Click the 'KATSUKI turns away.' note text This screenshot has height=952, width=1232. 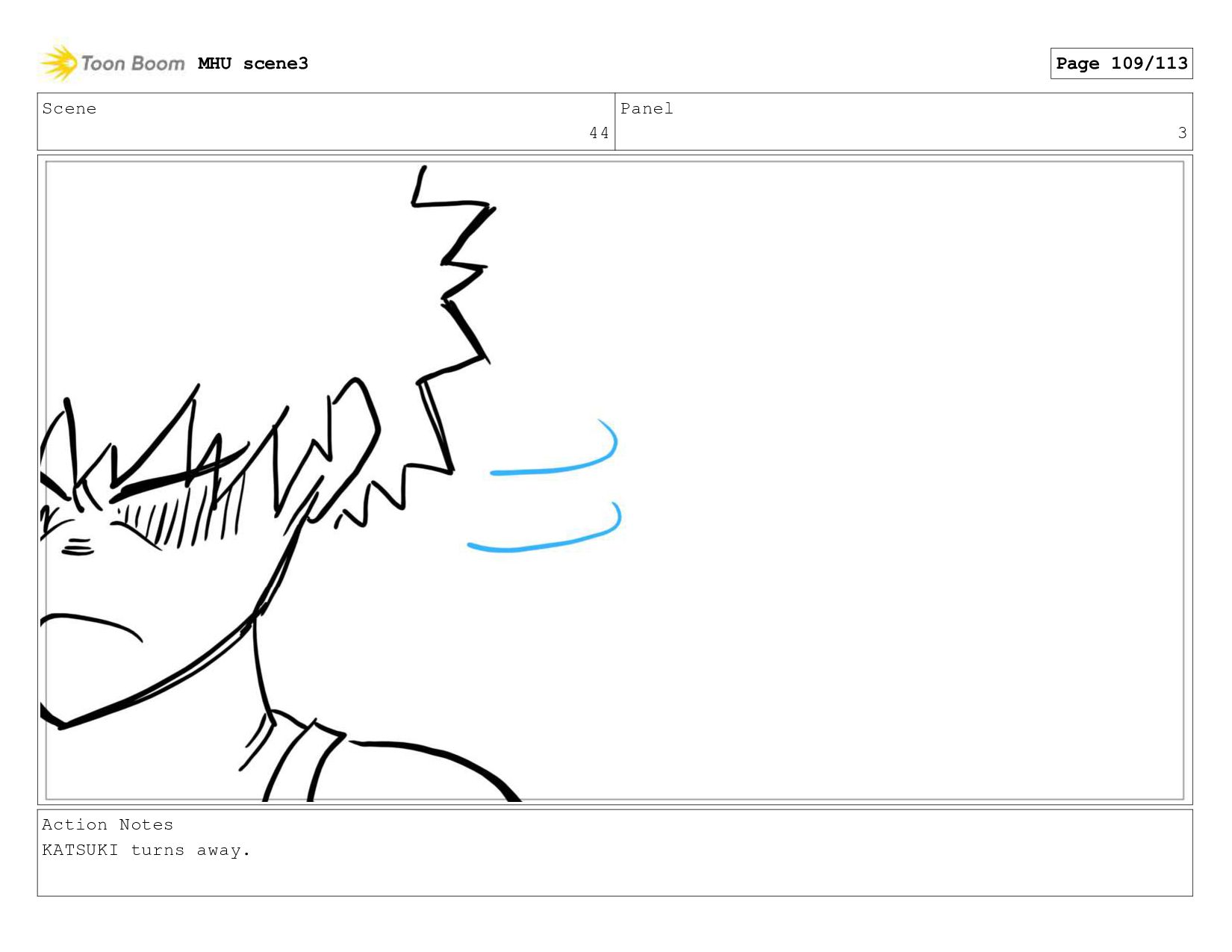[146, 850]
